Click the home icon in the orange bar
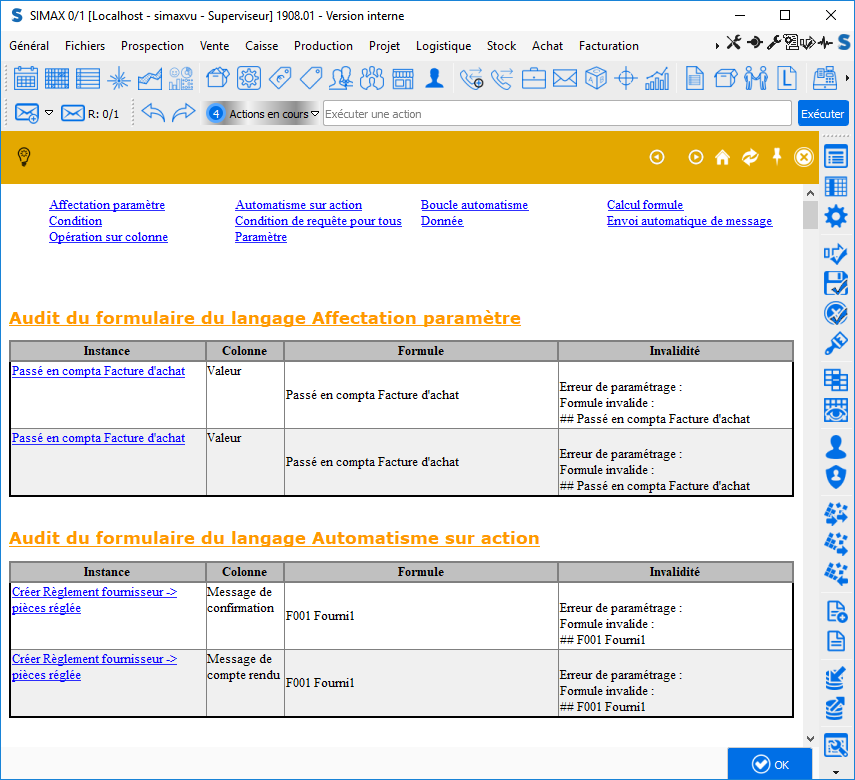The image size is (855, 780). pos(722,157)
